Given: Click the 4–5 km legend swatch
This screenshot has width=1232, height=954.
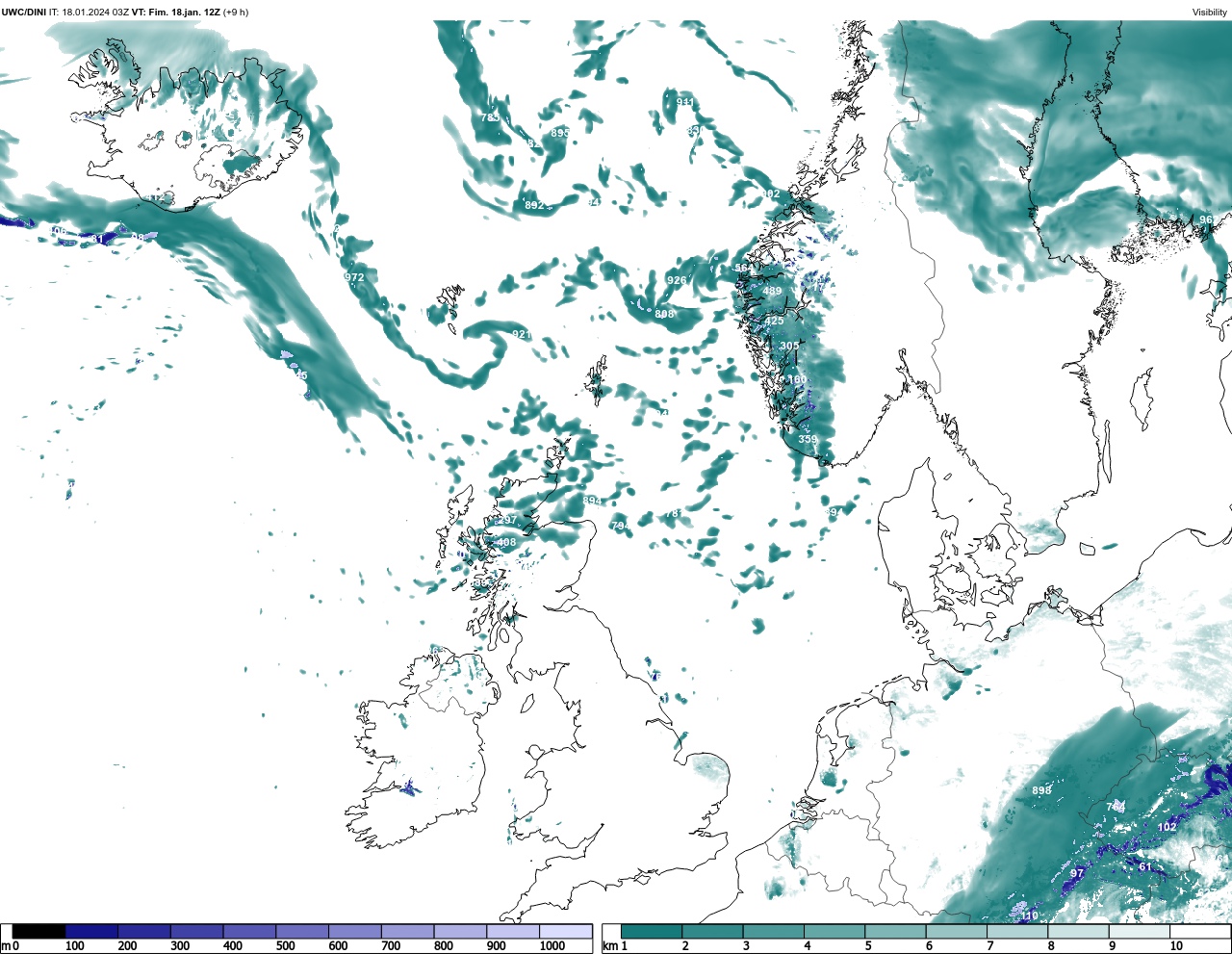Looking at the screenshot, I should tap(834, 932).
